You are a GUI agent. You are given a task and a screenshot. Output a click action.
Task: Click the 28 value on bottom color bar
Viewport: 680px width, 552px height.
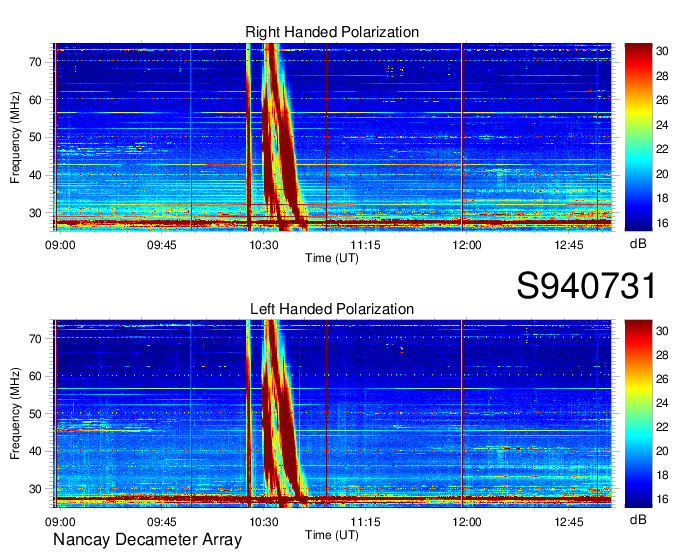(662, 356)
